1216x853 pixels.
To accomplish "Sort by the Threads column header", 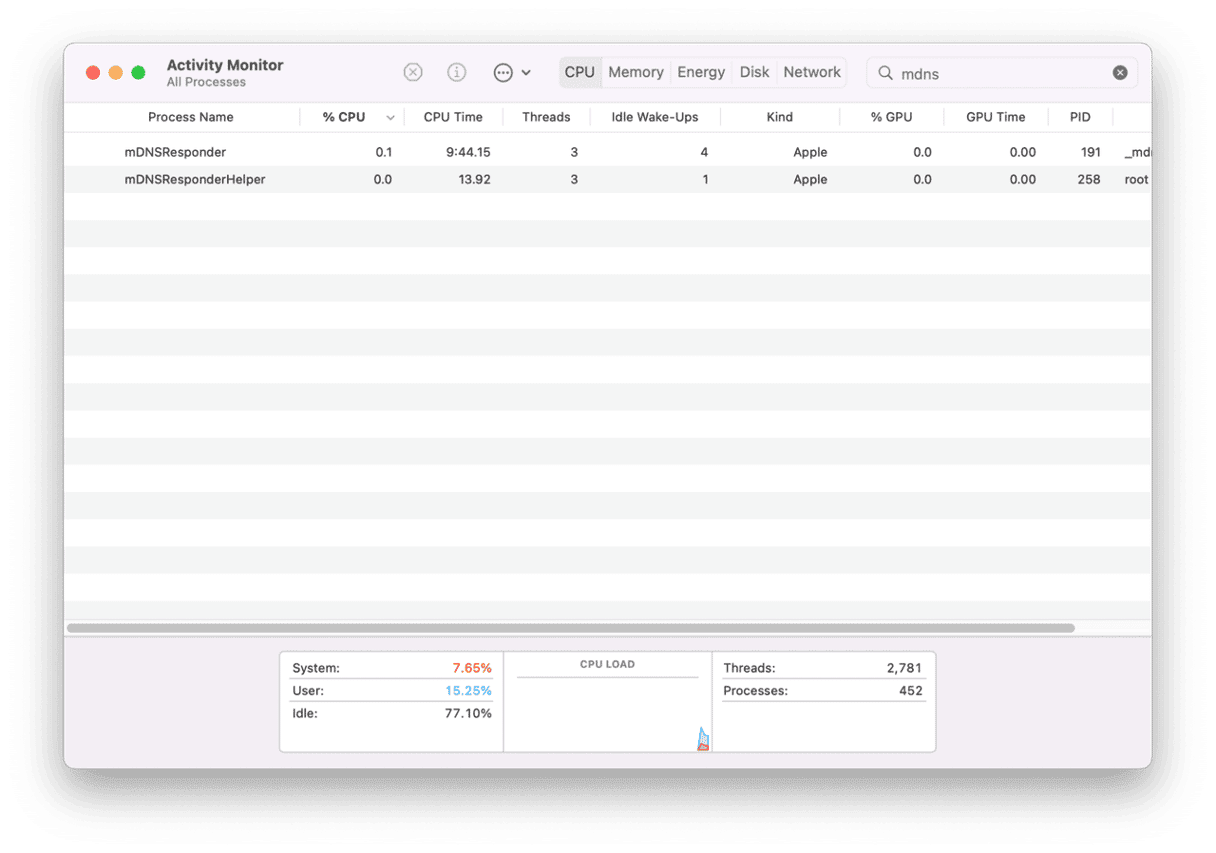I will (546, 117).
